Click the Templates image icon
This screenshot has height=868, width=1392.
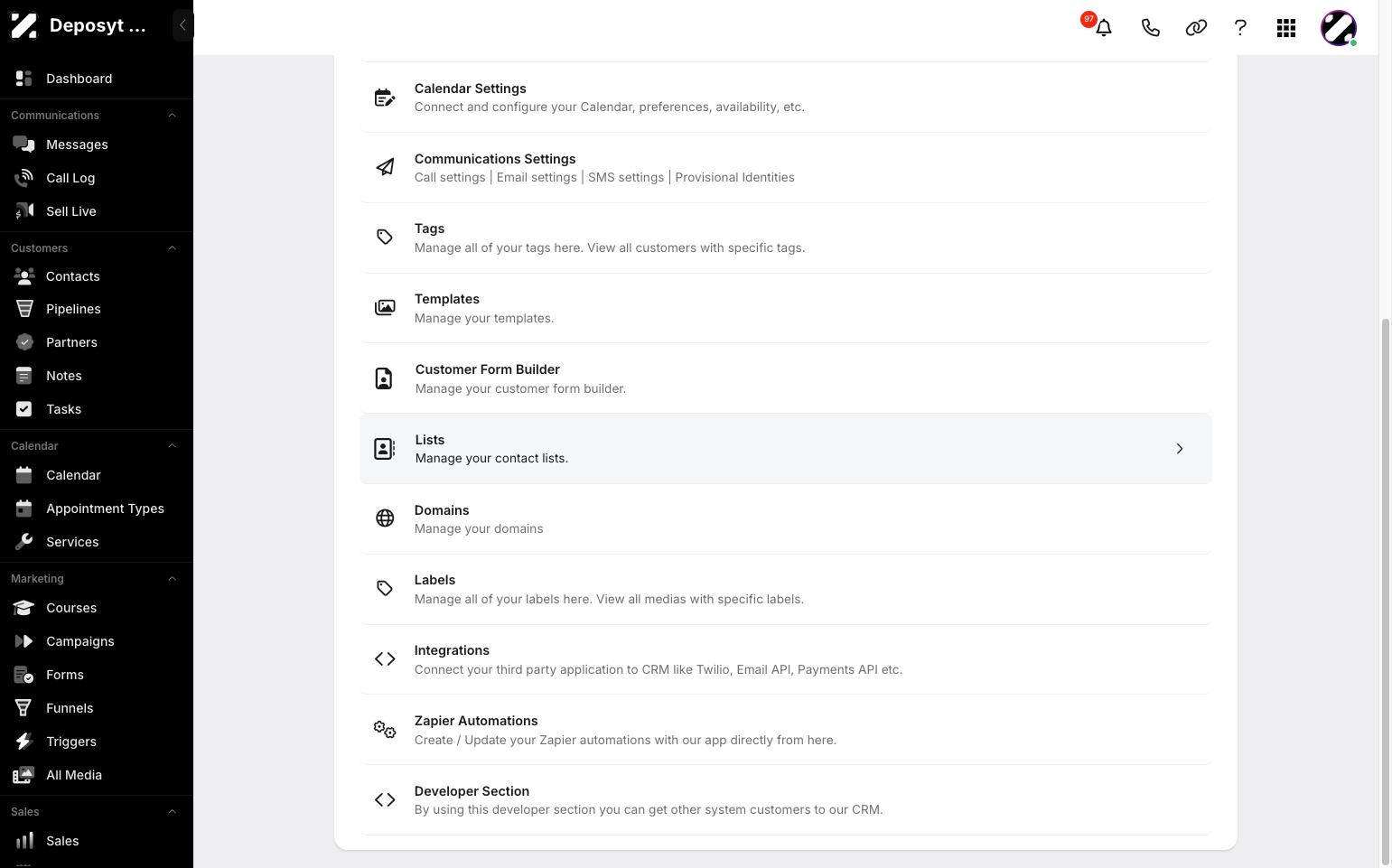click(x=385, y=308)
